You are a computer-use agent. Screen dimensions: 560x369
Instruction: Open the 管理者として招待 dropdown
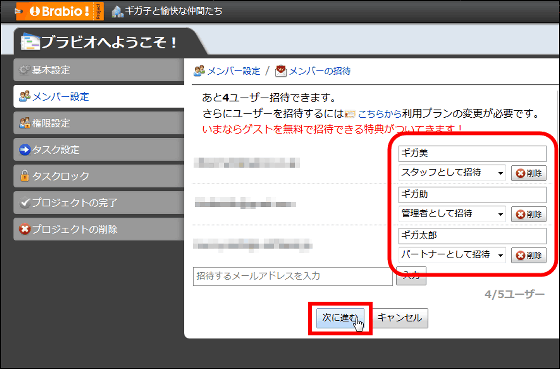pyautogui.click(x=452, y=214)
